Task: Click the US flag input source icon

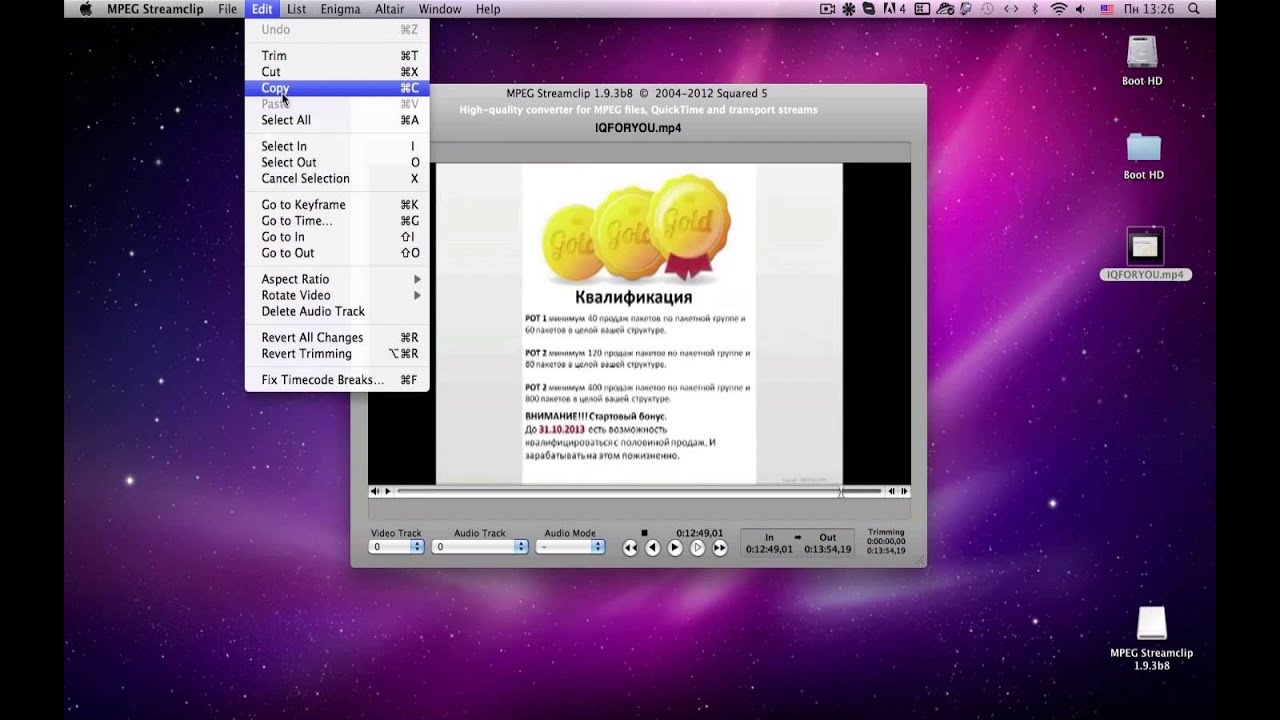Action: coord(1107,9)
